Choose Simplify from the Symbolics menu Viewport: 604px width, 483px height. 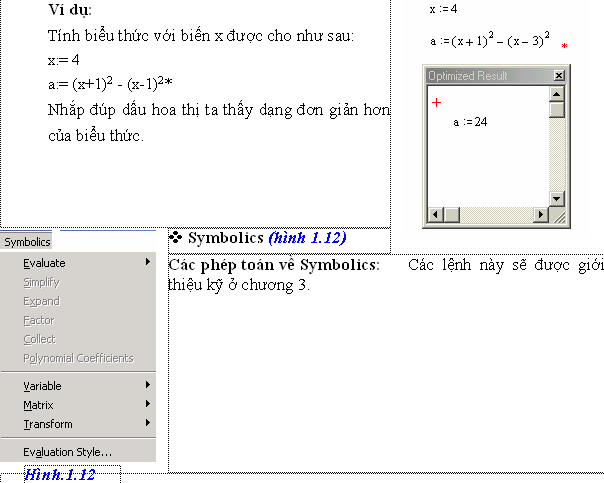41,282
